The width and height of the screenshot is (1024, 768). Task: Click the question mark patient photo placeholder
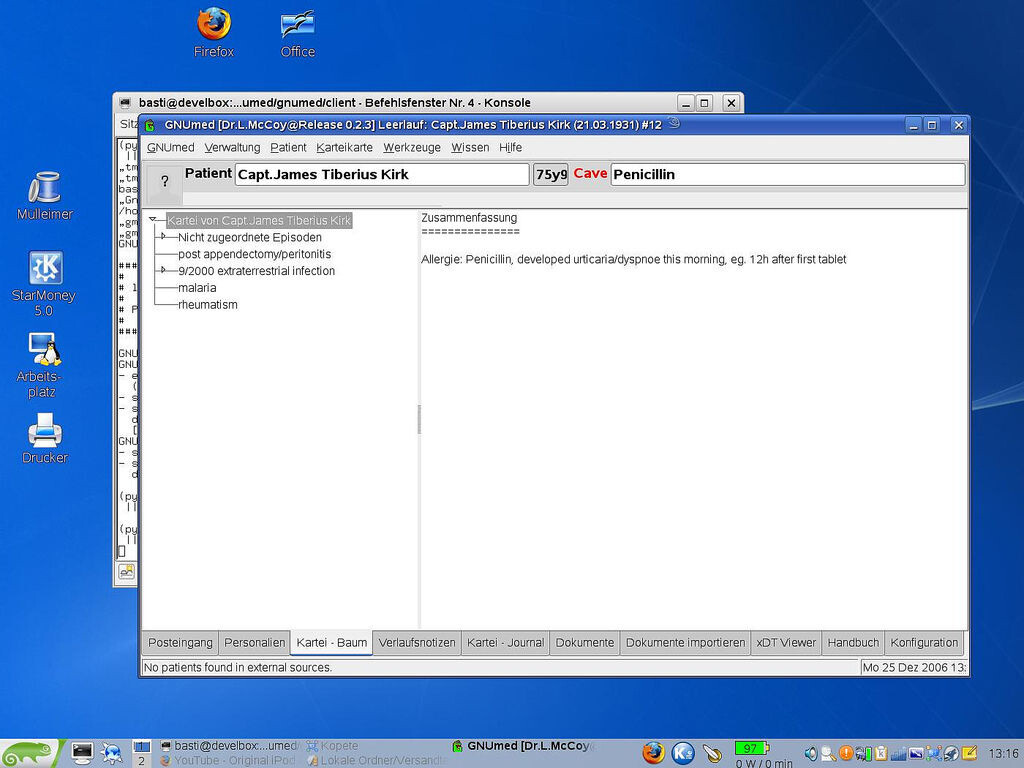(165, 182)
